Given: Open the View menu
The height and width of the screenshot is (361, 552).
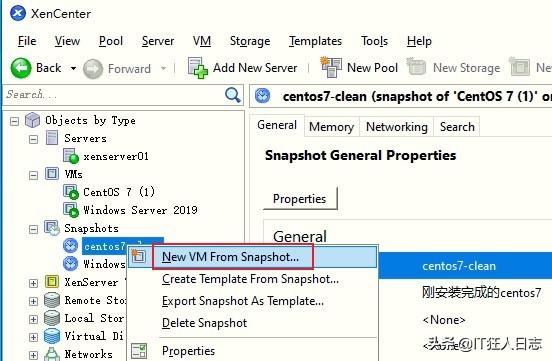Looking at the screenshot, I should pyautogui.click(x=67, y=41).
